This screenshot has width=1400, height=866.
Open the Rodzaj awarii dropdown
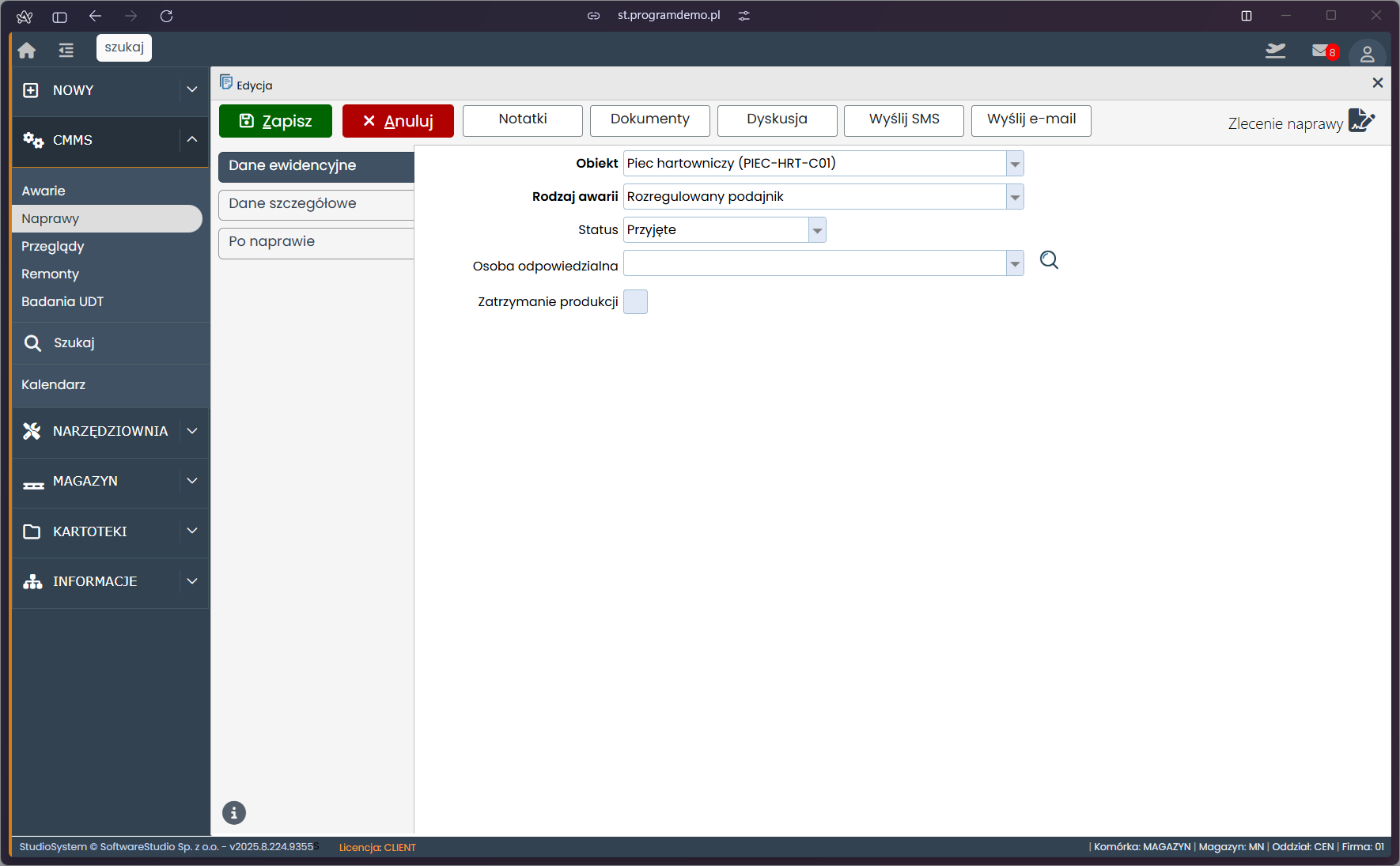1015,197
